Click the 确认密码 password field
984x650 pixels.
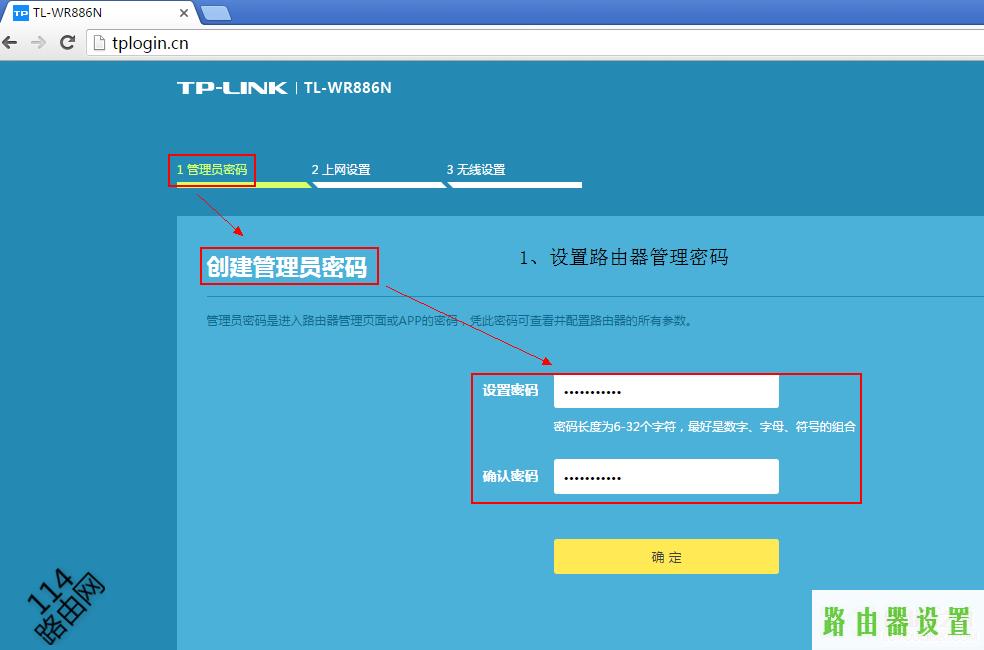666,477
